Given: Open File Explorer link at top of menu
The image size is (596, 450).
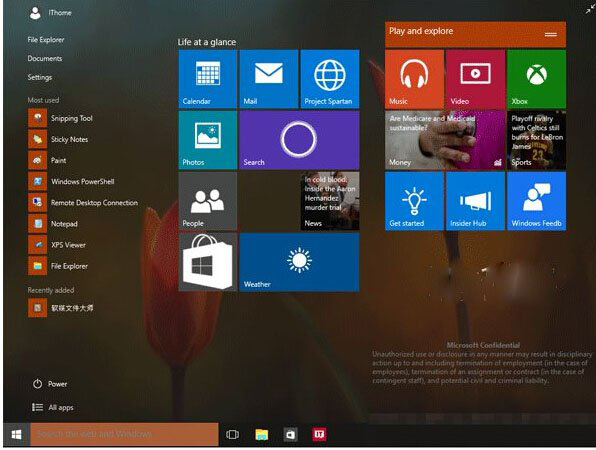Looking at the screenshot, I should coord(46,40).
